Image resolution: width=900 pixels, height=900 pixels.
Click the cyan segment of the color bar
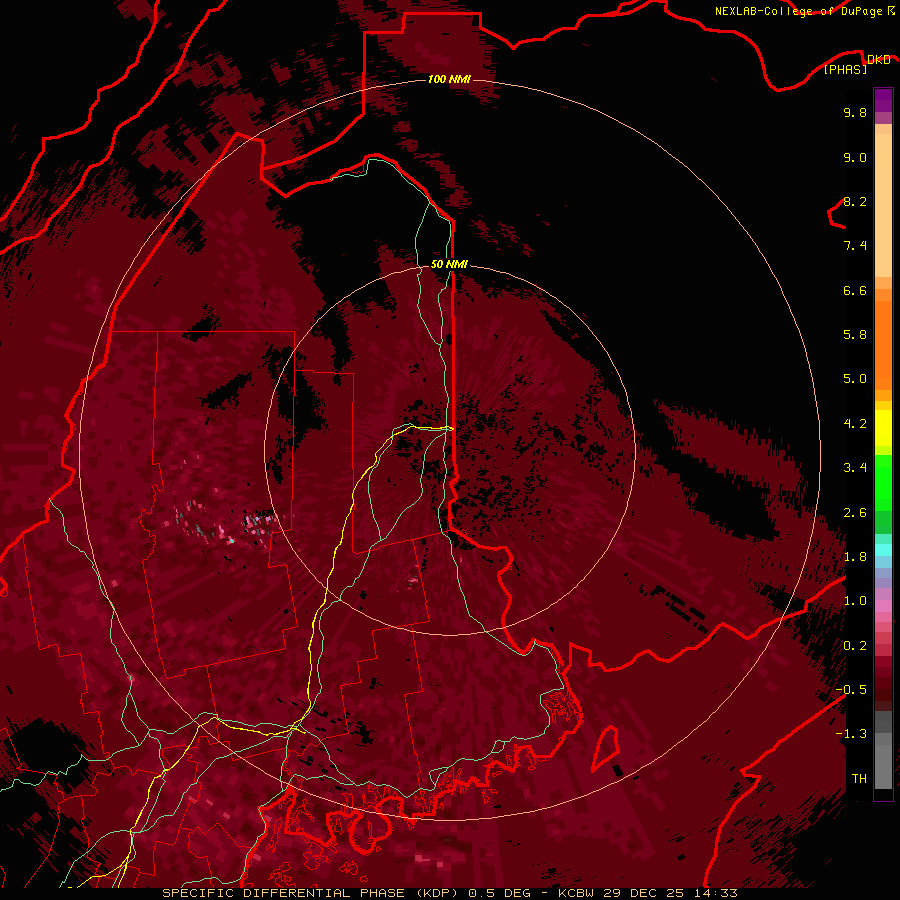point(883,550)
